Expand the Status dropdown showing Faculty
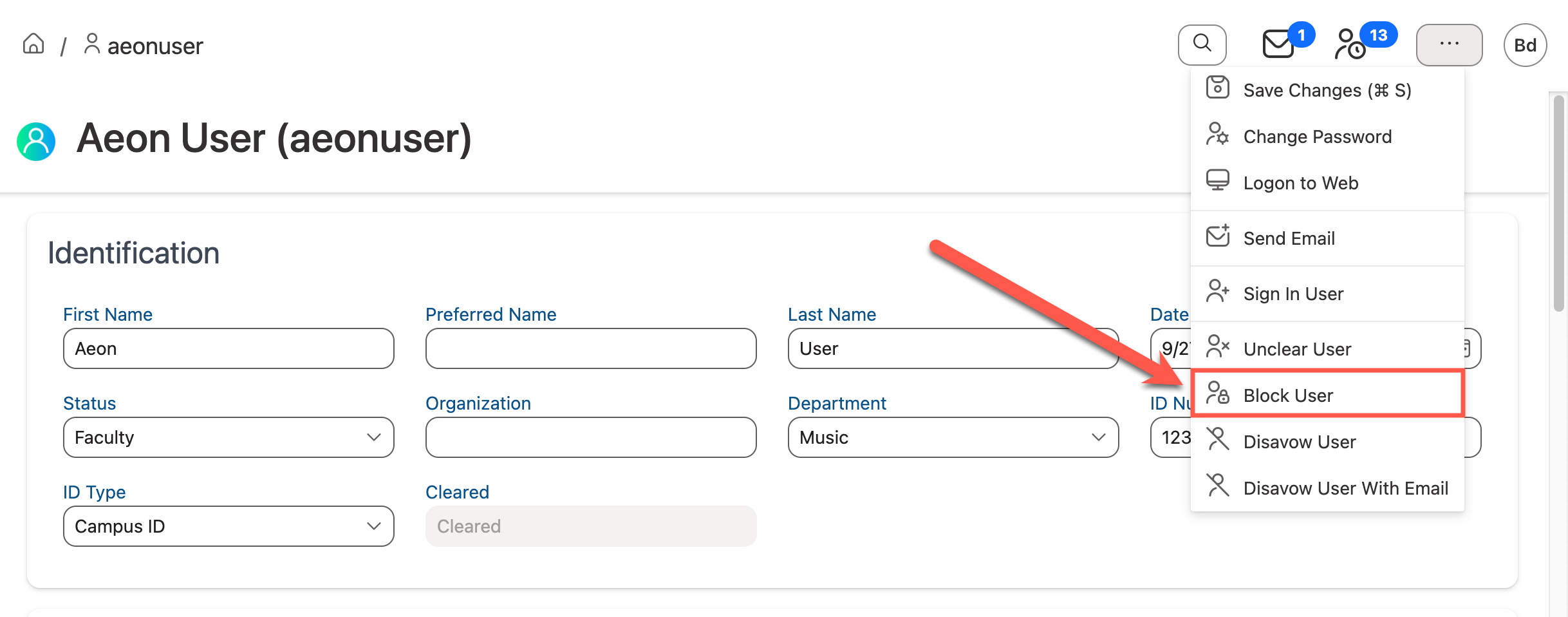 (x=229, y=437)
